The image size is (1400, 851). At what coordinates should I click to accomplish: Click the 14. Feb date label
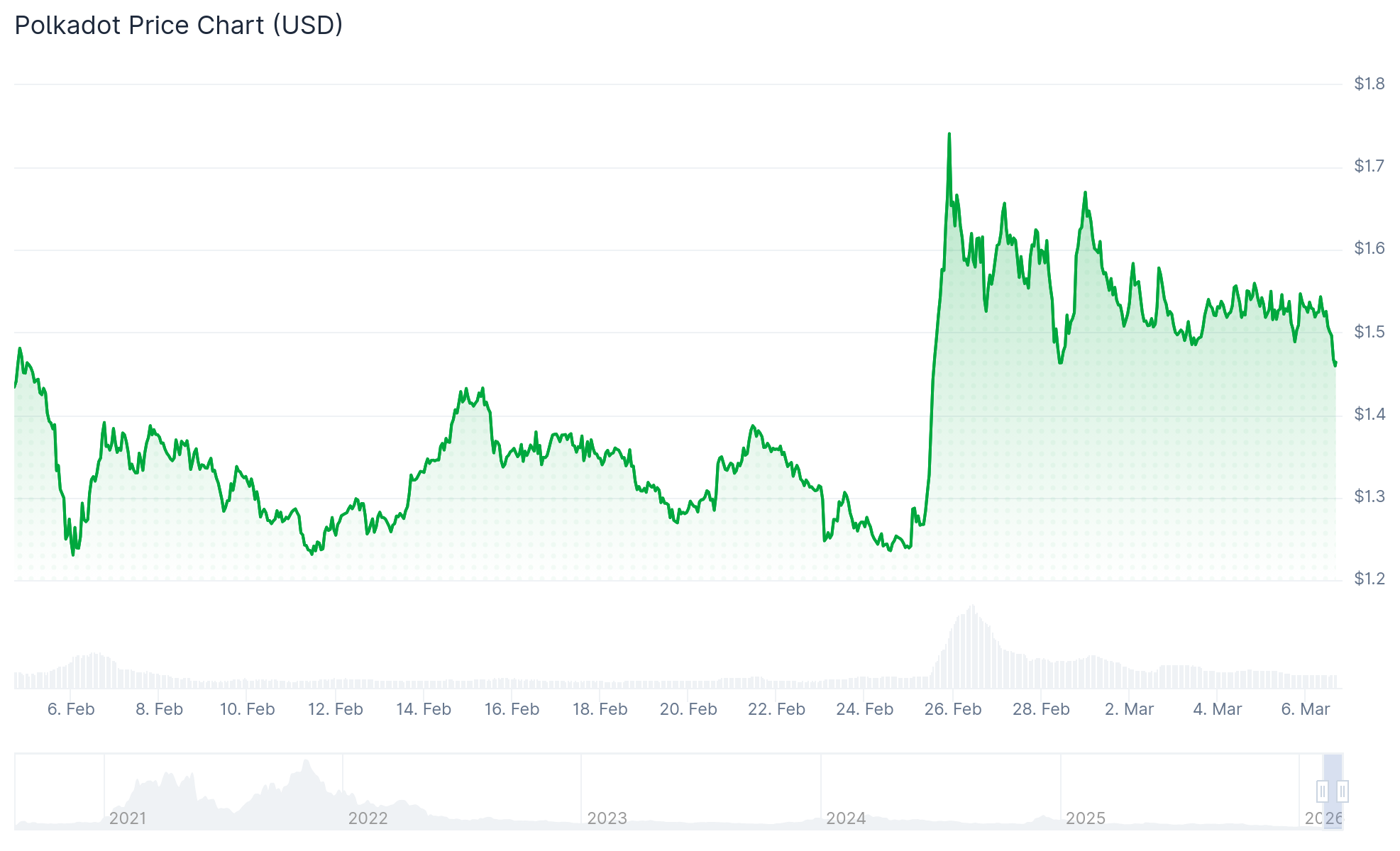click(x=423, y=709)
